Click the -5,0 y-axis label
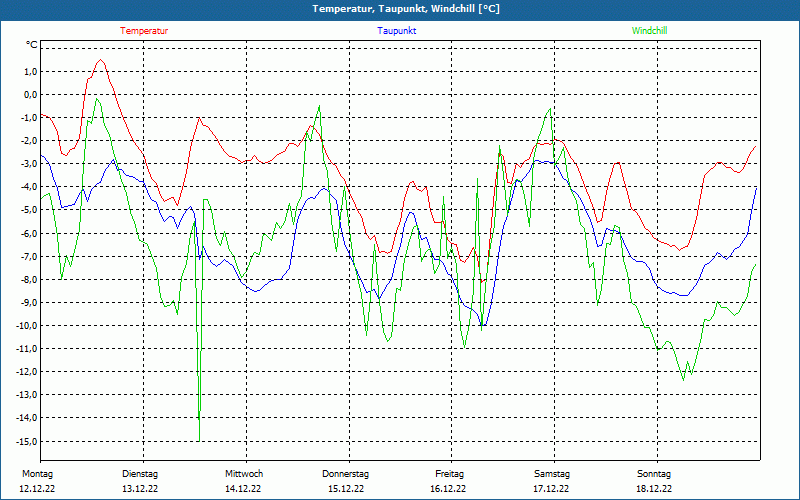This screenshot has height=500, width=800. [x=29, y=210]
